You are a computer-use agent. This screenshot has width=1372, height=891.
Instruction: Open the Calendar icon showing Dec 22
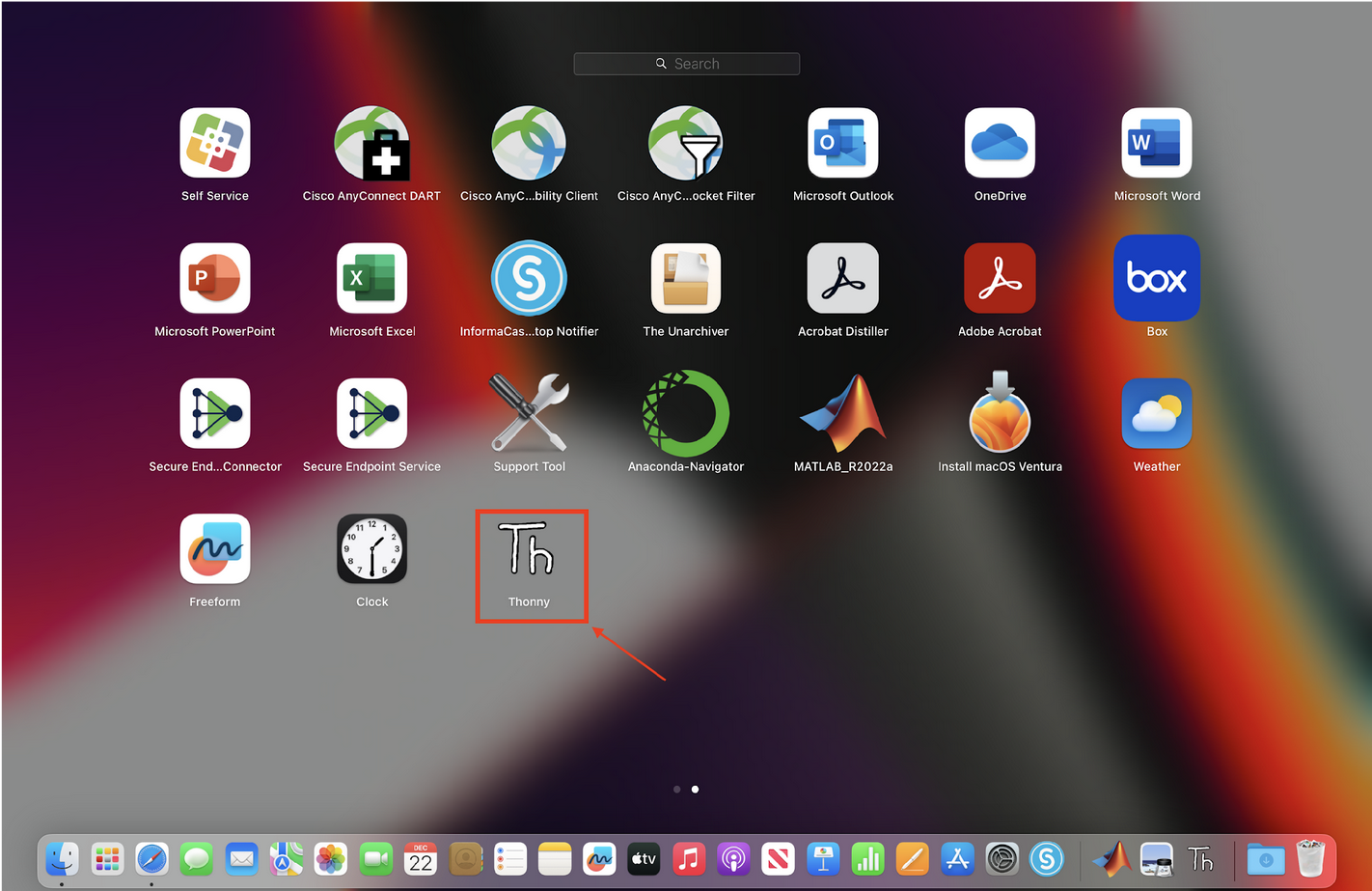coord(421,858)
